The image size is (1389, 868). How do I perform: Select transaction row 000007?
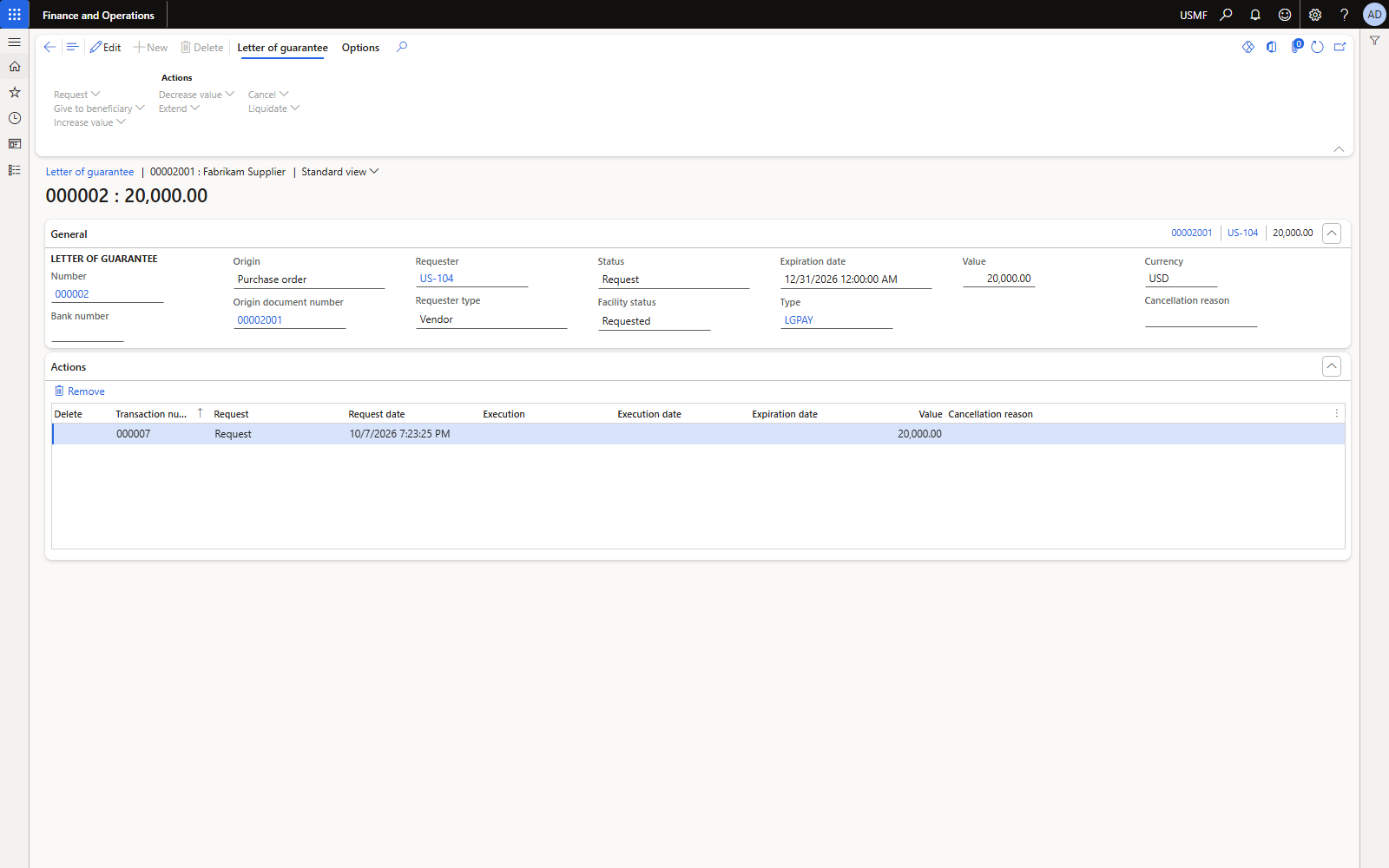point(698,434)
